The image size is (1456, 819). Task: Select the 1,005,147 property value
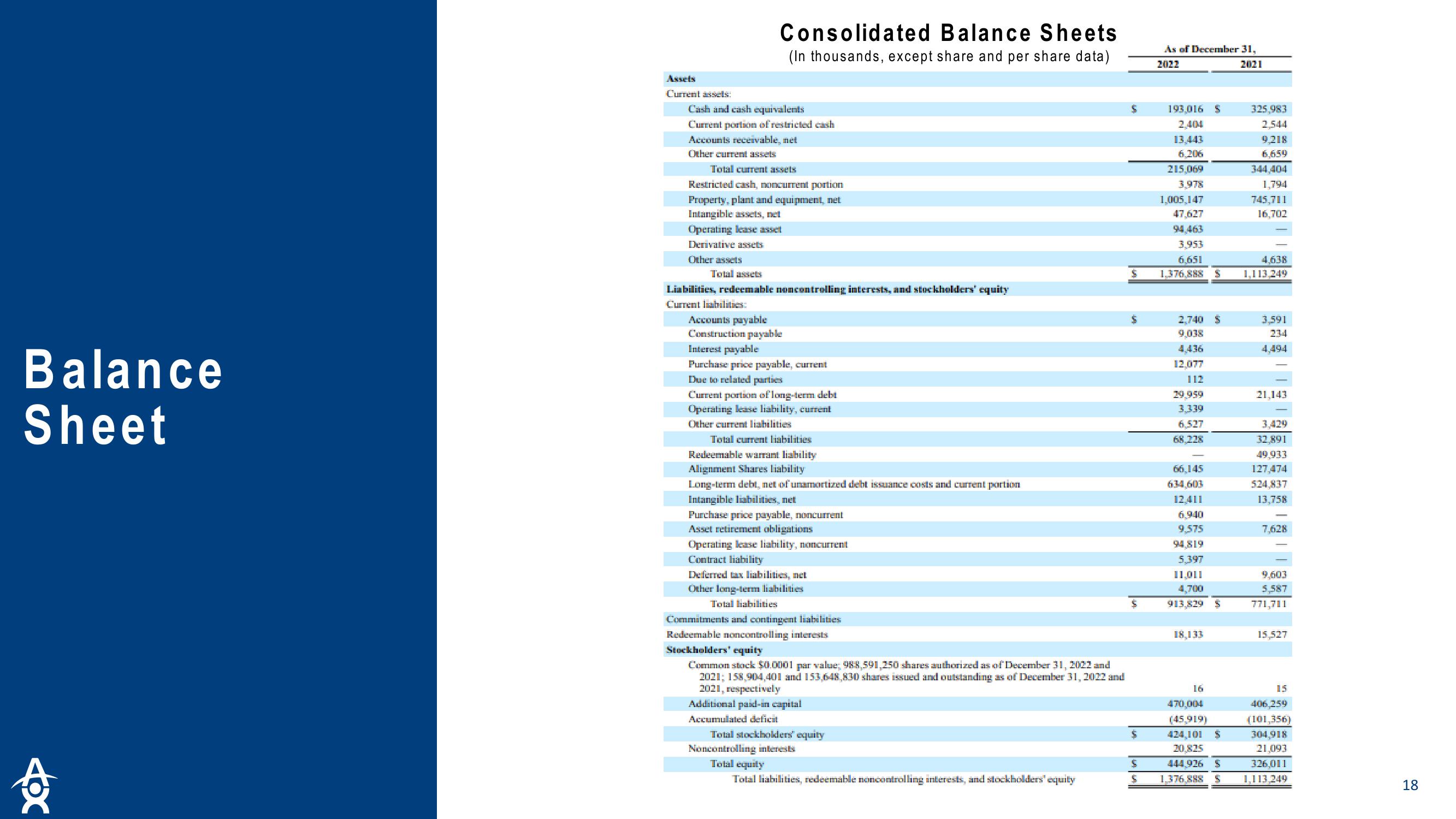1181,199
